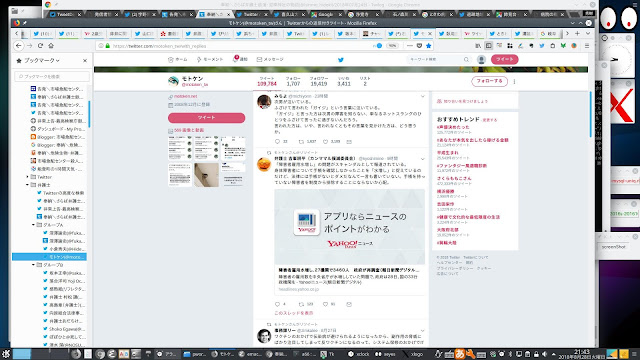Click the ツイート button under profile info
This screenshot has height=360, width=640.
click(207, 118)
